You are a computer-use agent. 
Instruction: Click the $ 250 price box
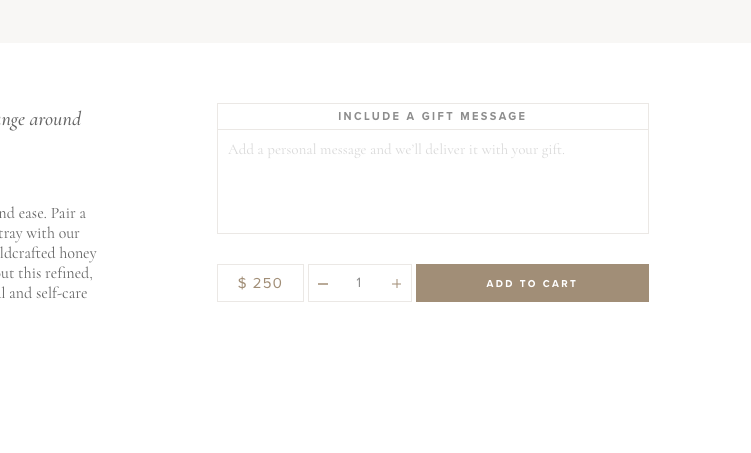coord(260,283)
